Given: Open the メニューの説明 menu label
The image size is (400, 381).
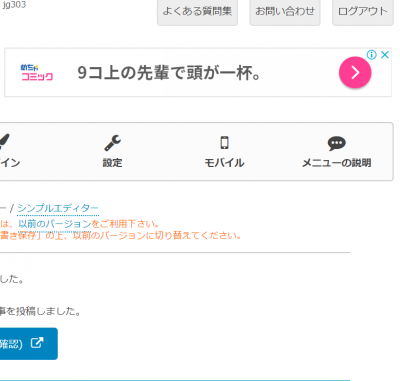Looking at the screenshot, I should click(336, 163).
